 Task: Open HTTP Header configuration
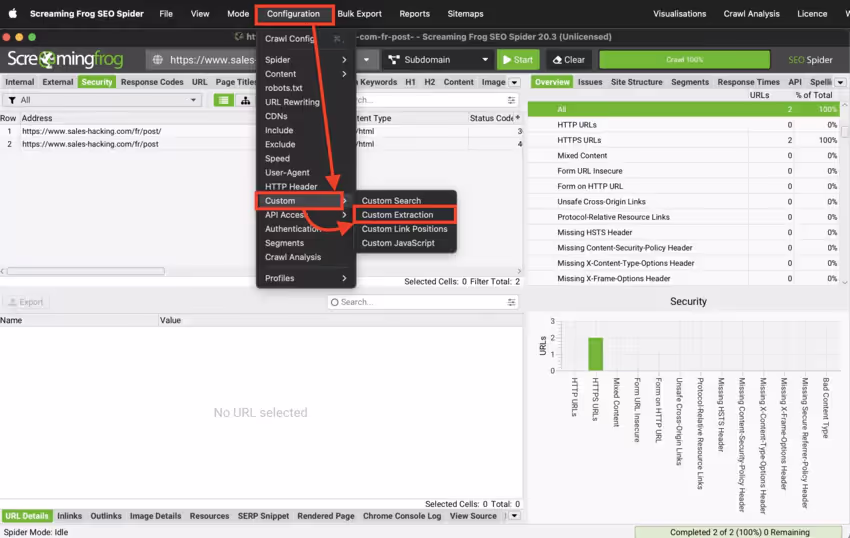(291, 187)
